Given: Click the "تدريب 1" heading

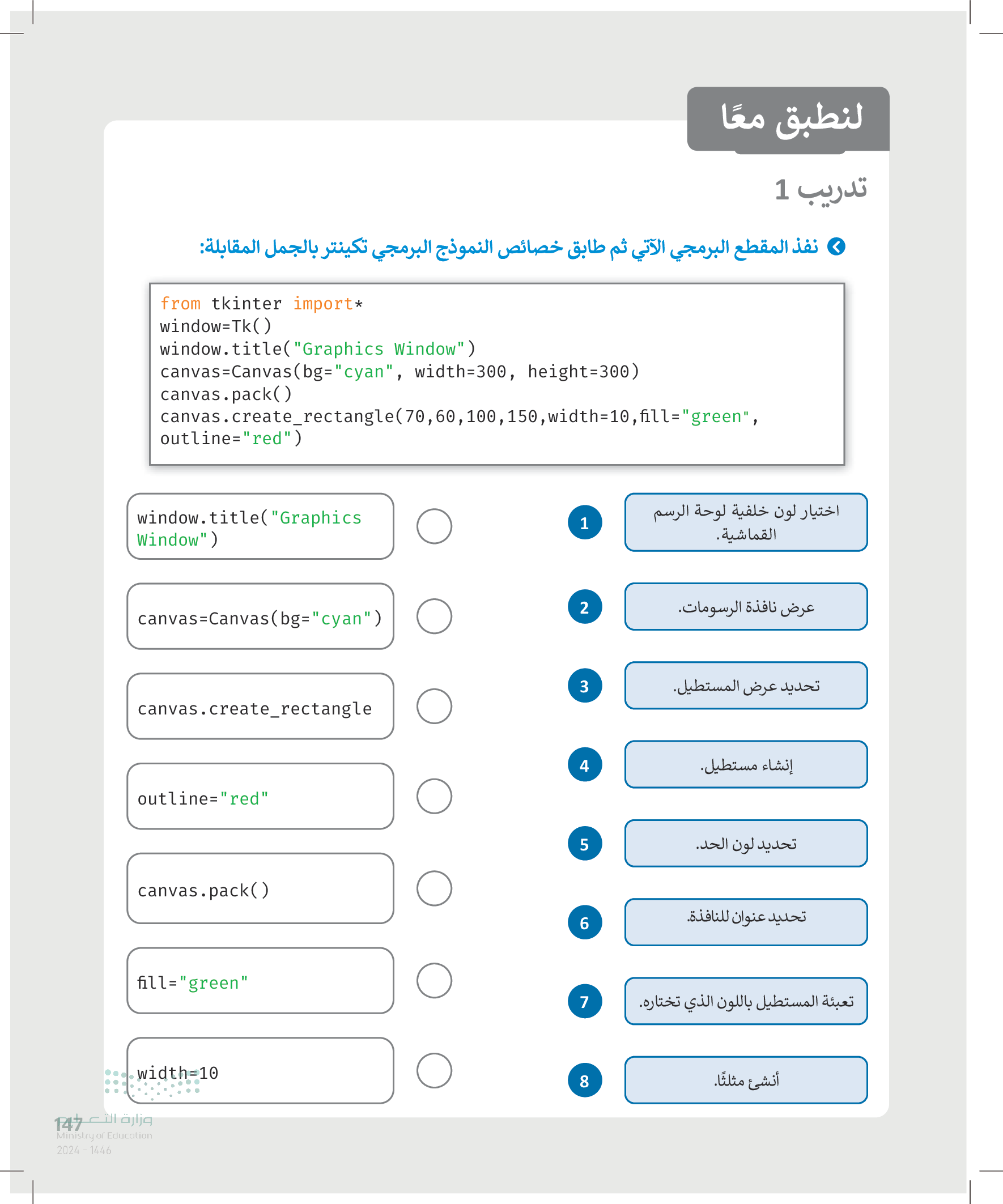Looking at the screenshot, I should click(x=821, y=189).
